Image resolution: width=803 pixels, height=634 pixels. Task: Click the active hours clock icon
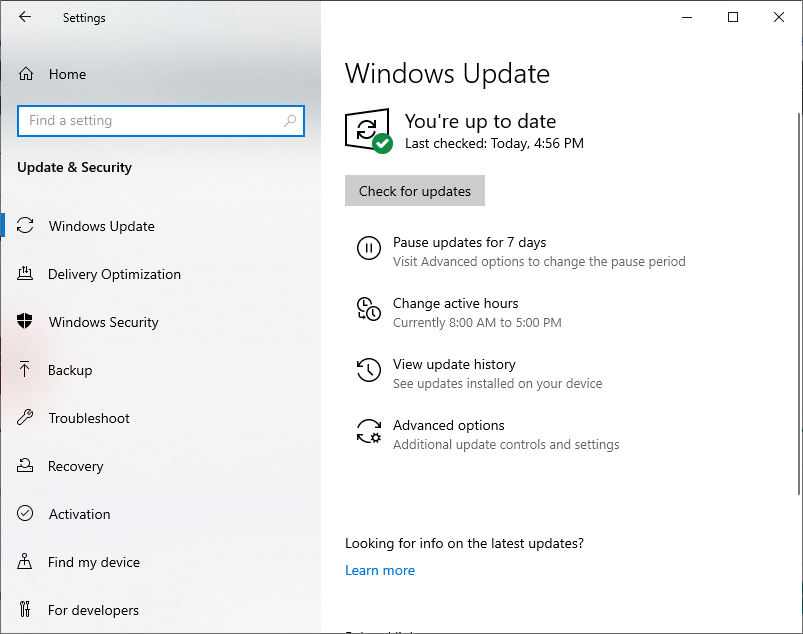368,309
